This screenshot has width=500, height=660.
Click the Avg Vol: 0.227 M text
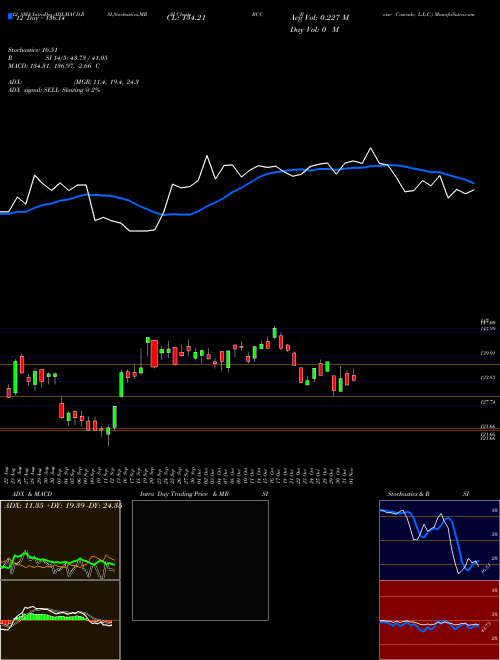point(319,18)
